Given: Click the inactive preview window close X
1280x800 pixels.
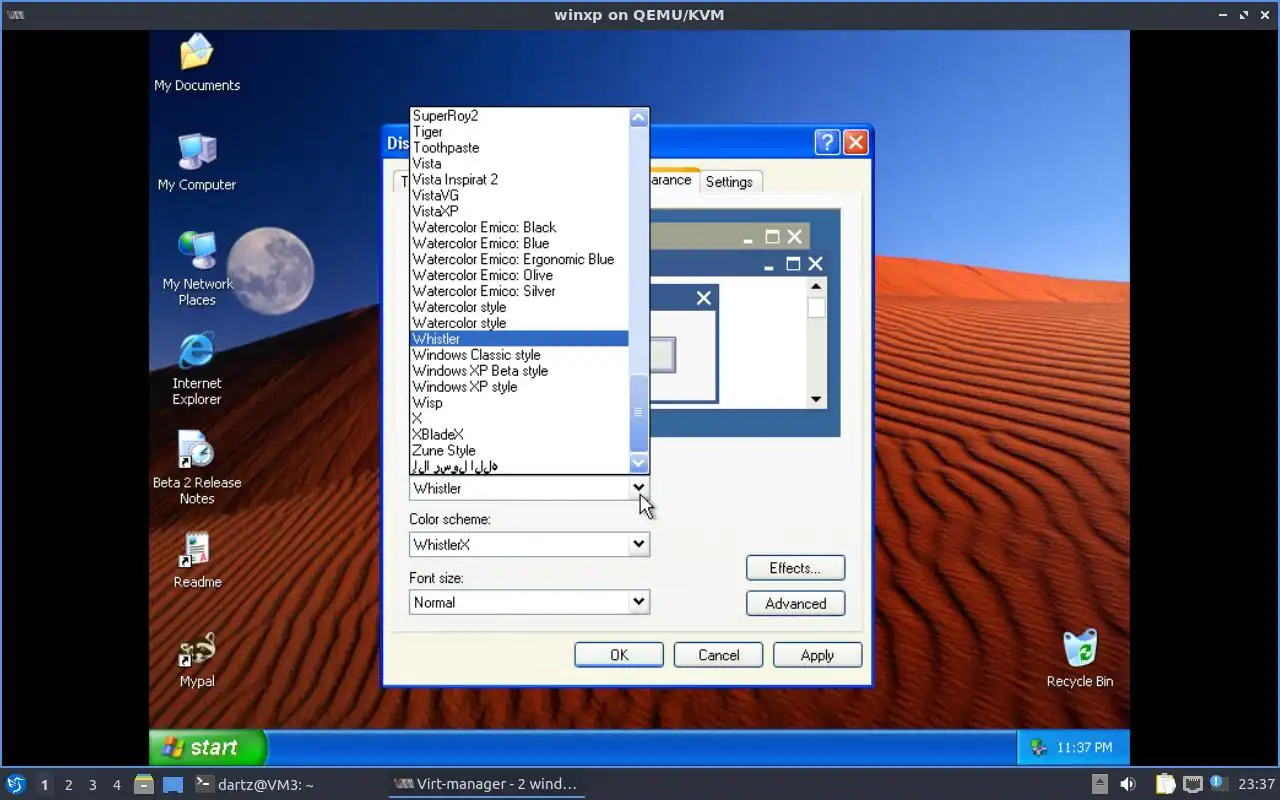Looking at the screenshot, I should (x=794, y=237).
